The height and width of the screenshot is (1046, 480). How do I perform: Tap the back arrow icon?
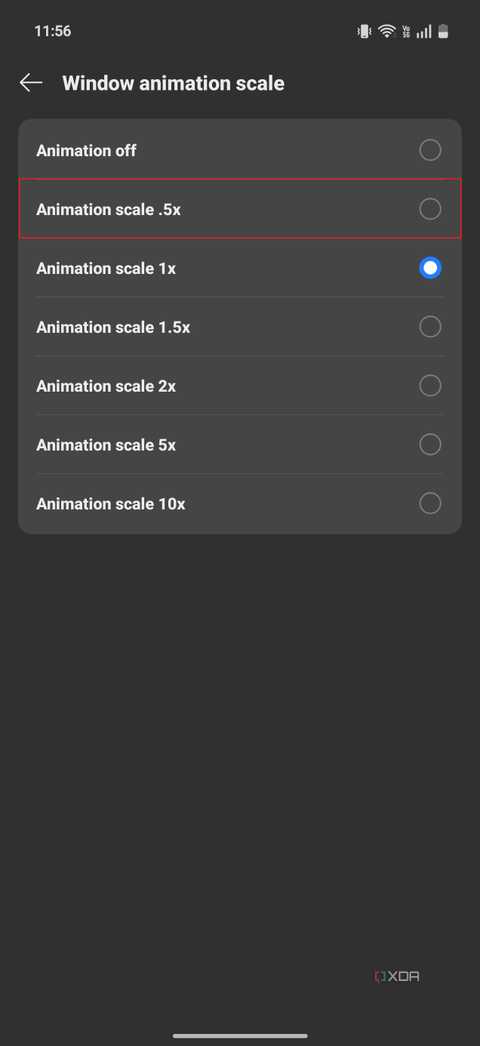tap(31, 83)
